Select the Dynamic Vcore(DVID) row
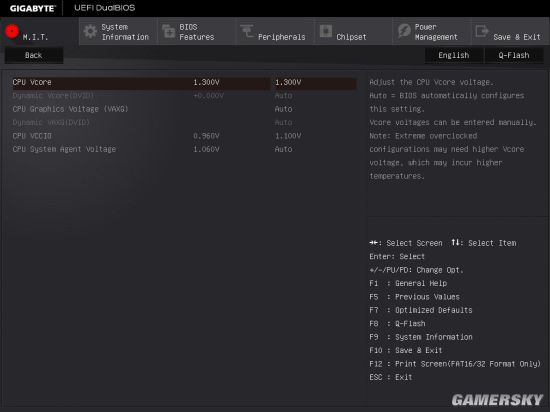The image size is (550, 412). click(53, 96)
